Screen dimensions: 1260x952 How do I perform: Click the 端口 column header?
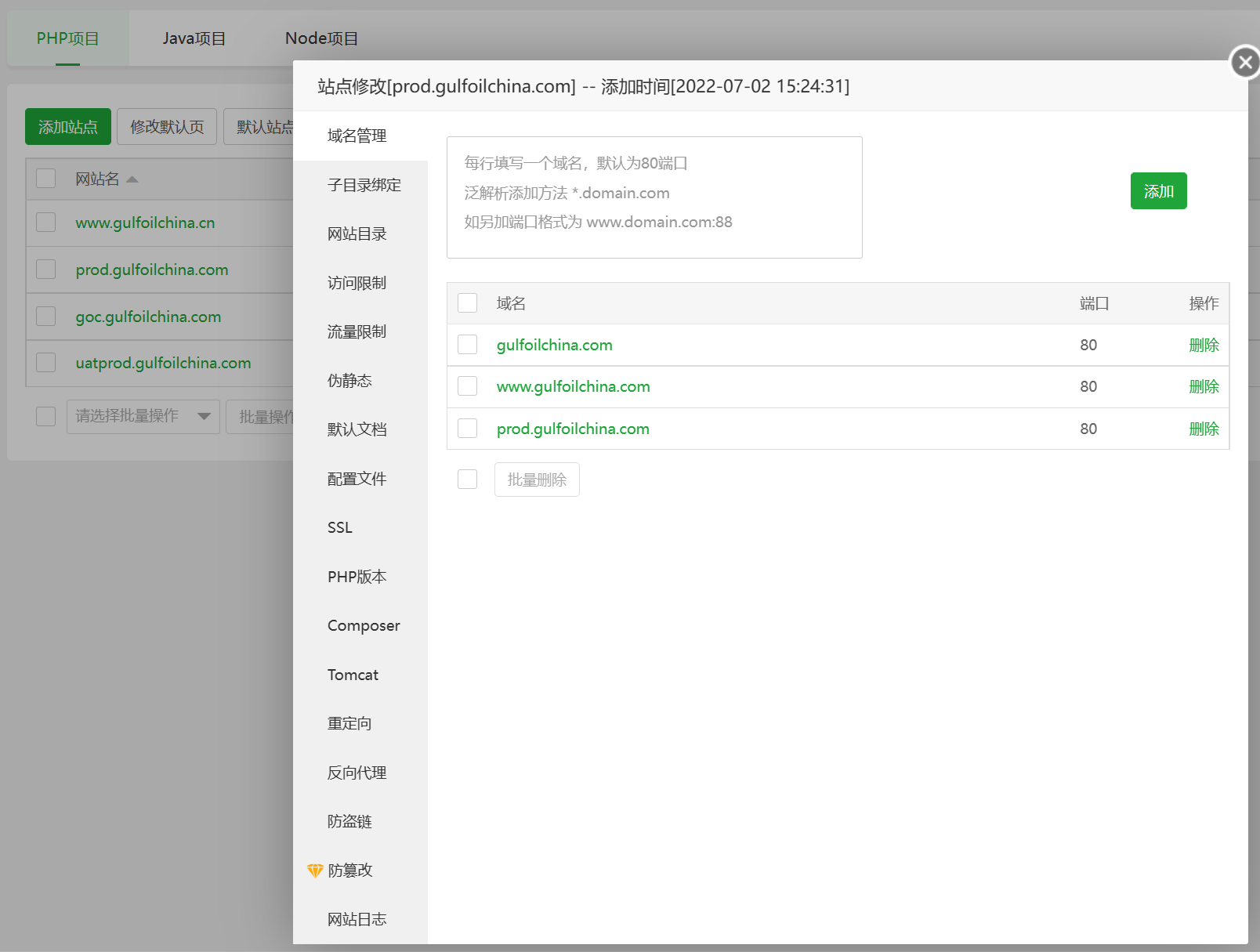coord(1094,303)
